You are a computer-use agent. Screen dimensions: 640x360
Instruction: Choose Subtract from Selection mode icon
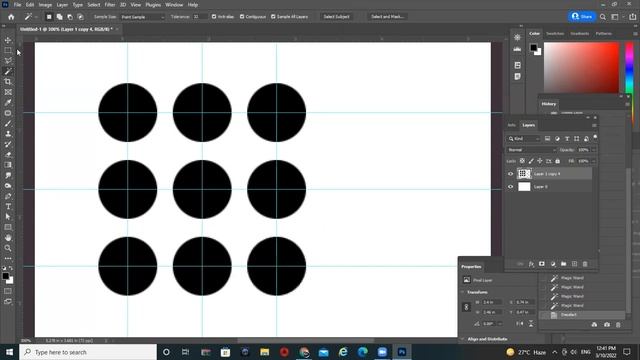point(70,17)
